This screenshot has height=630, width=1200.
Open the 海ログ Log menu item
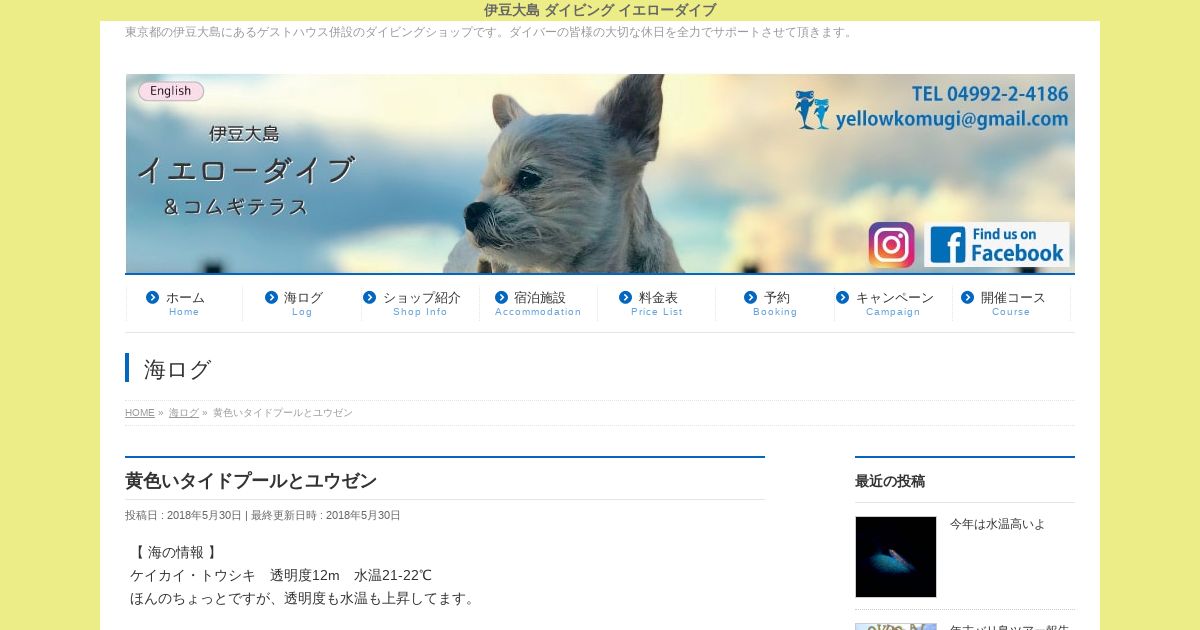click(x=302, y=304)
